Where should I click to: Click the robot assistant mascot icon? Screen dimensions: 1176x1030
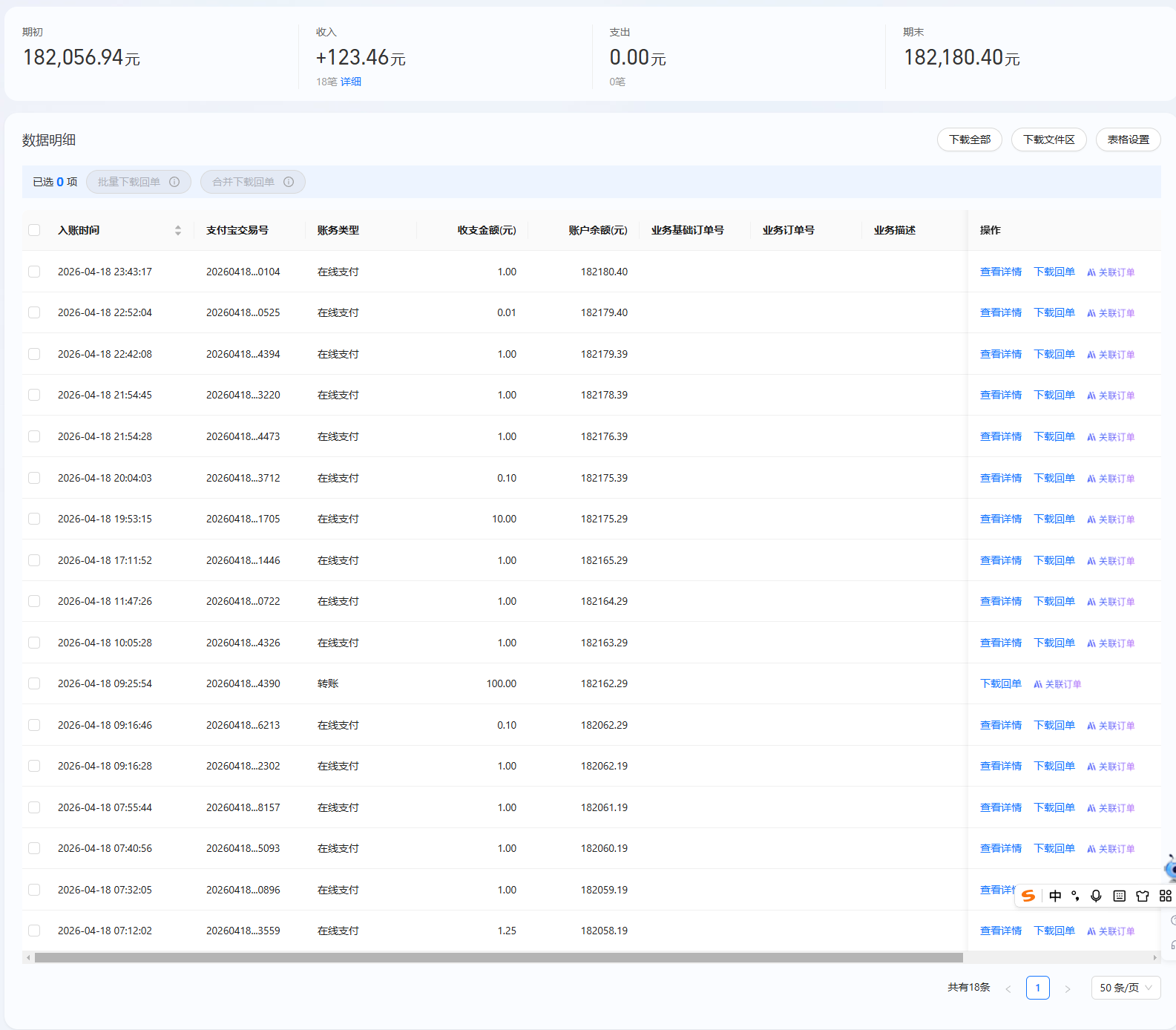coord(1171,867)
